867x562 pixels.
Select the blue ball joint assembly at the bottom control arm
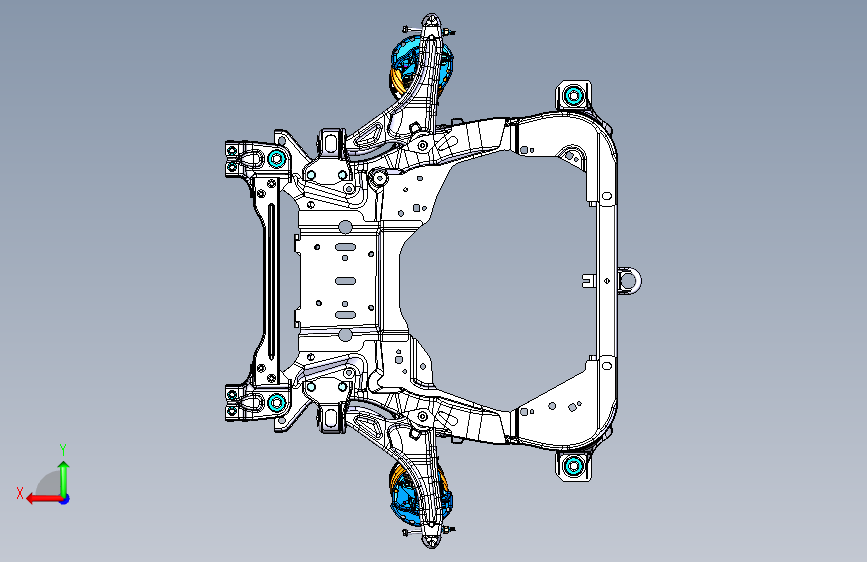409,498
